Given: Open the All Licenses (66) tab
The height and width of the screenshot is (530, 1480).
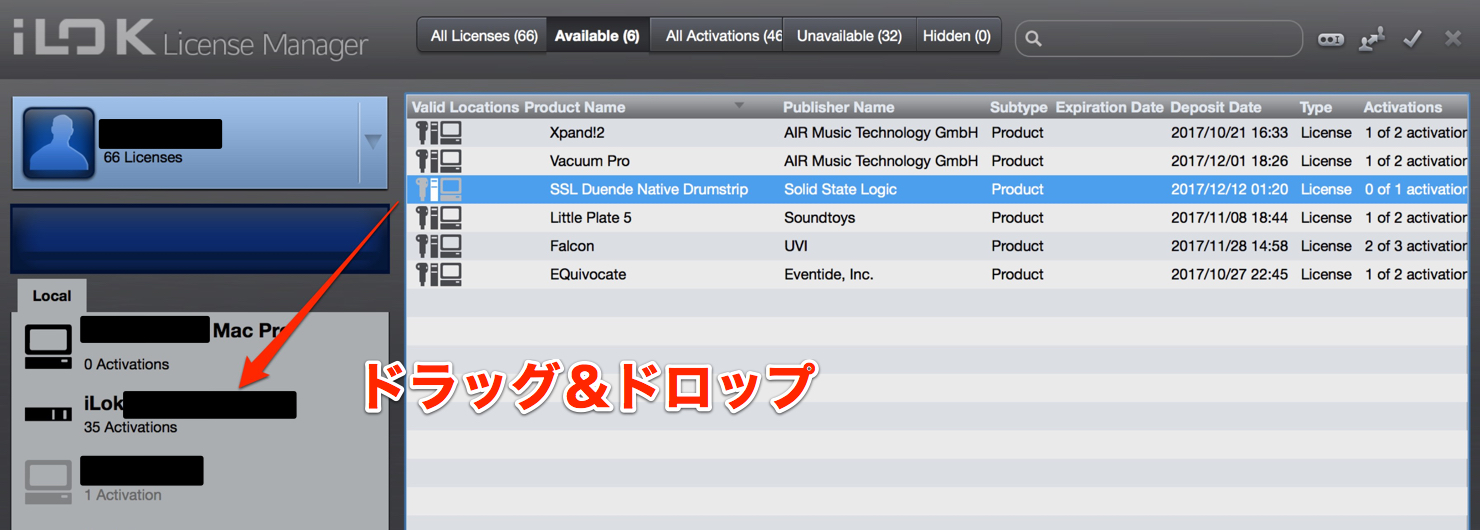Looking at the screenshot, I should tap(484, 36).
